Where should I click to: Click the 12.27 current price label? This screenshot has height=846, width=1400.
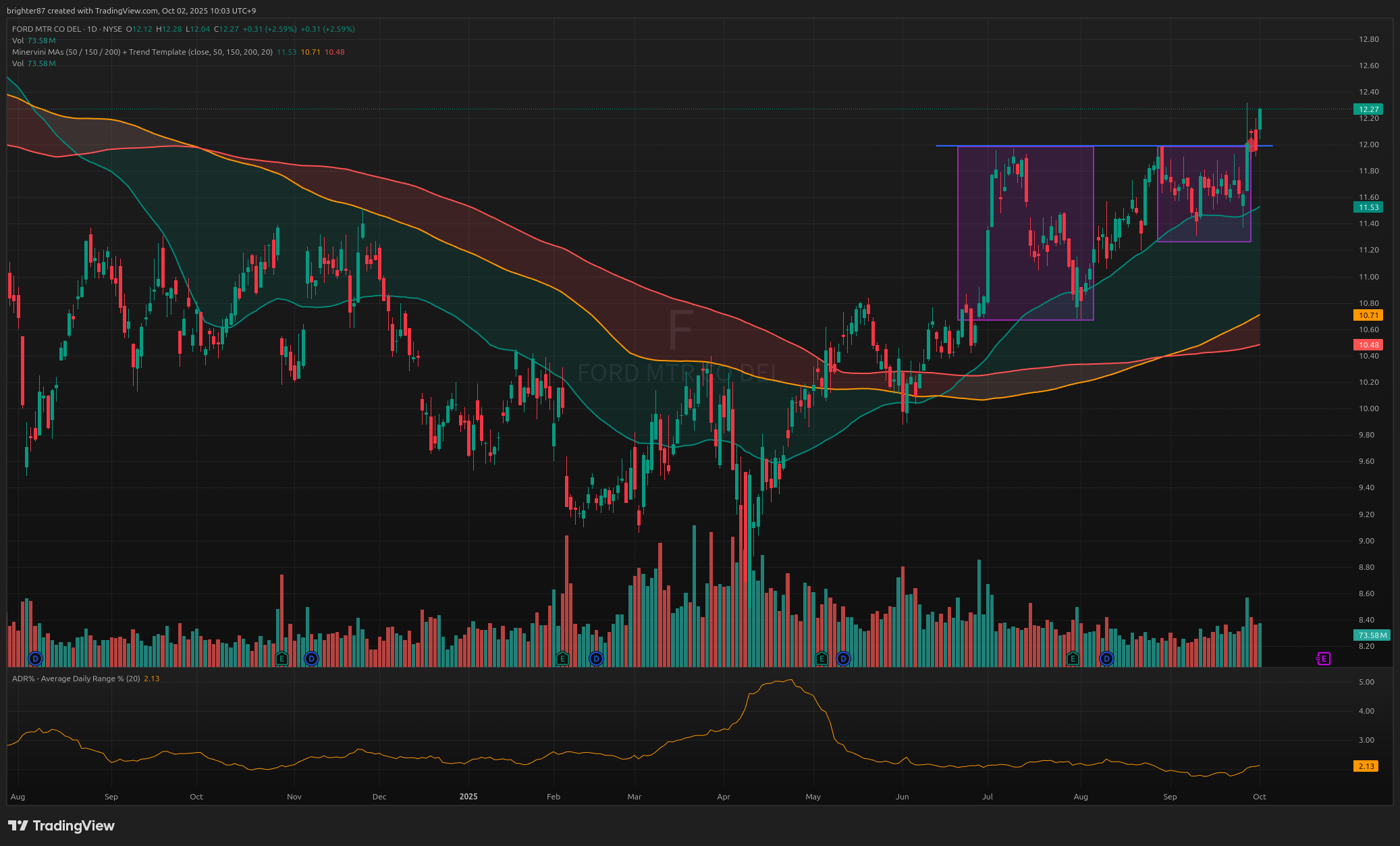pos(1368,109)
